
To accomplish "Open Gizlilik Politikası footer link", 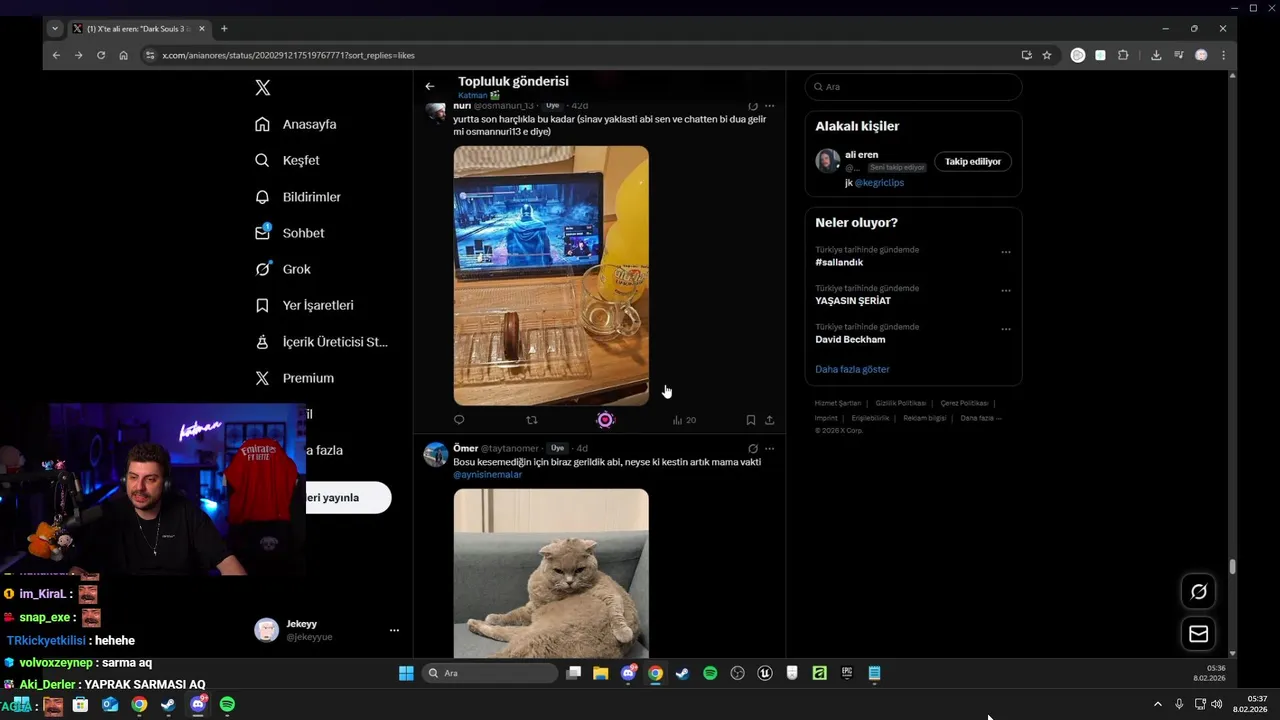I will (901, 403).
